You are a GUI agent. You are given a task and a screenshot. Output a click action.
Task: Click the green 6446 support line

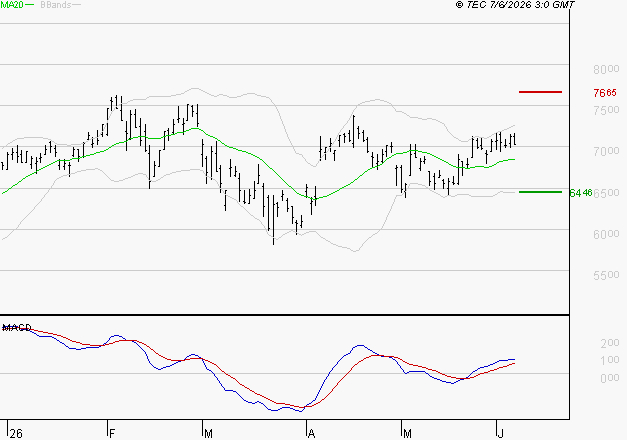[x=540, y=192]
